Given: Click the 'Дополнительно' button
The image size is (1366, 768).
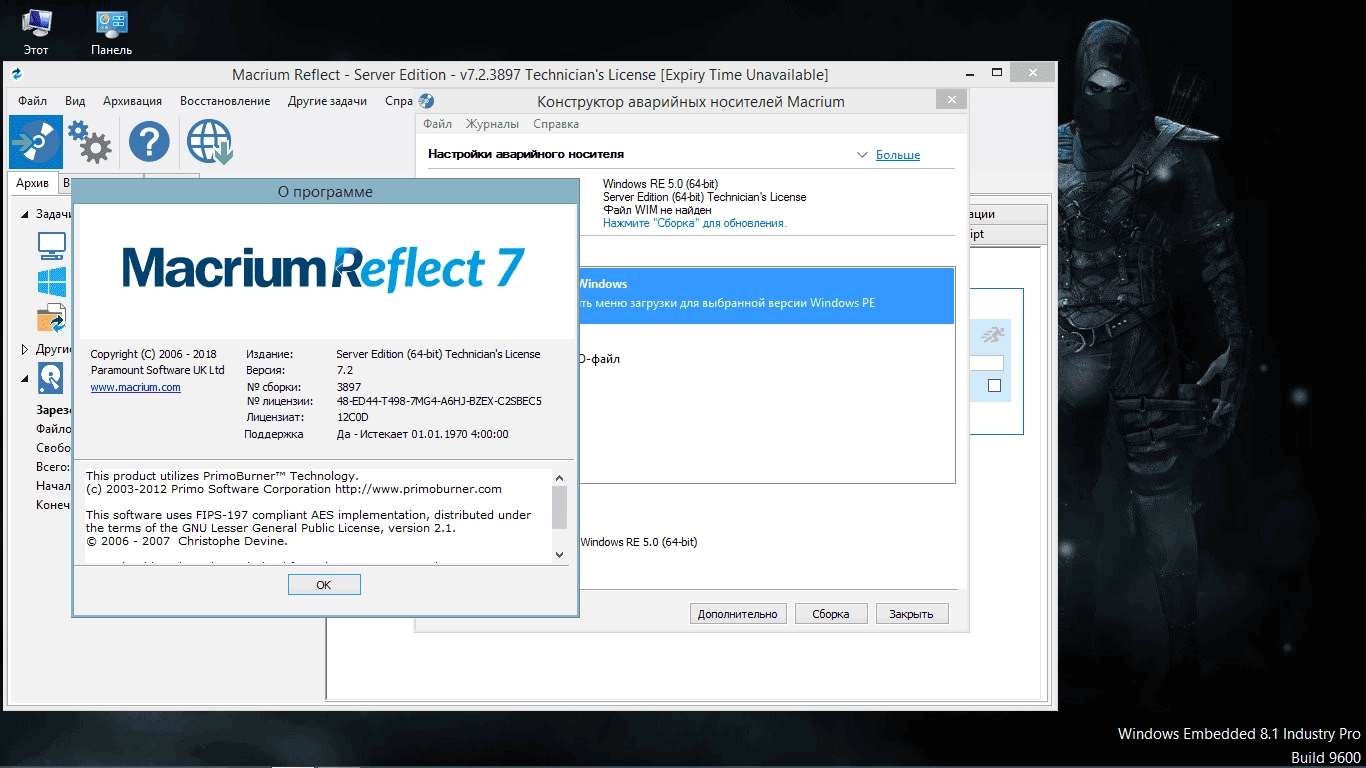Looking at the screenshot, I should point(738,614).
